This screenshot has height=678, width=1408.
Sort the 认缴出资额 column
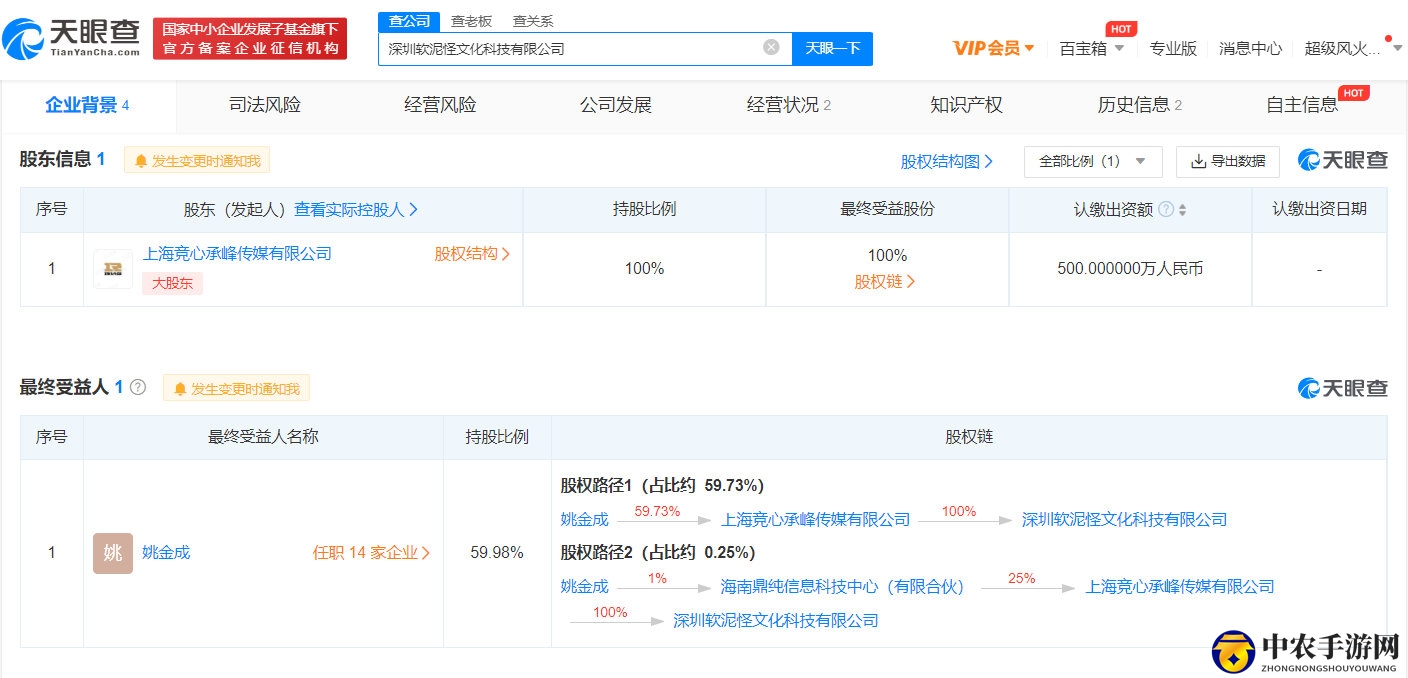tap(1183, 210)
